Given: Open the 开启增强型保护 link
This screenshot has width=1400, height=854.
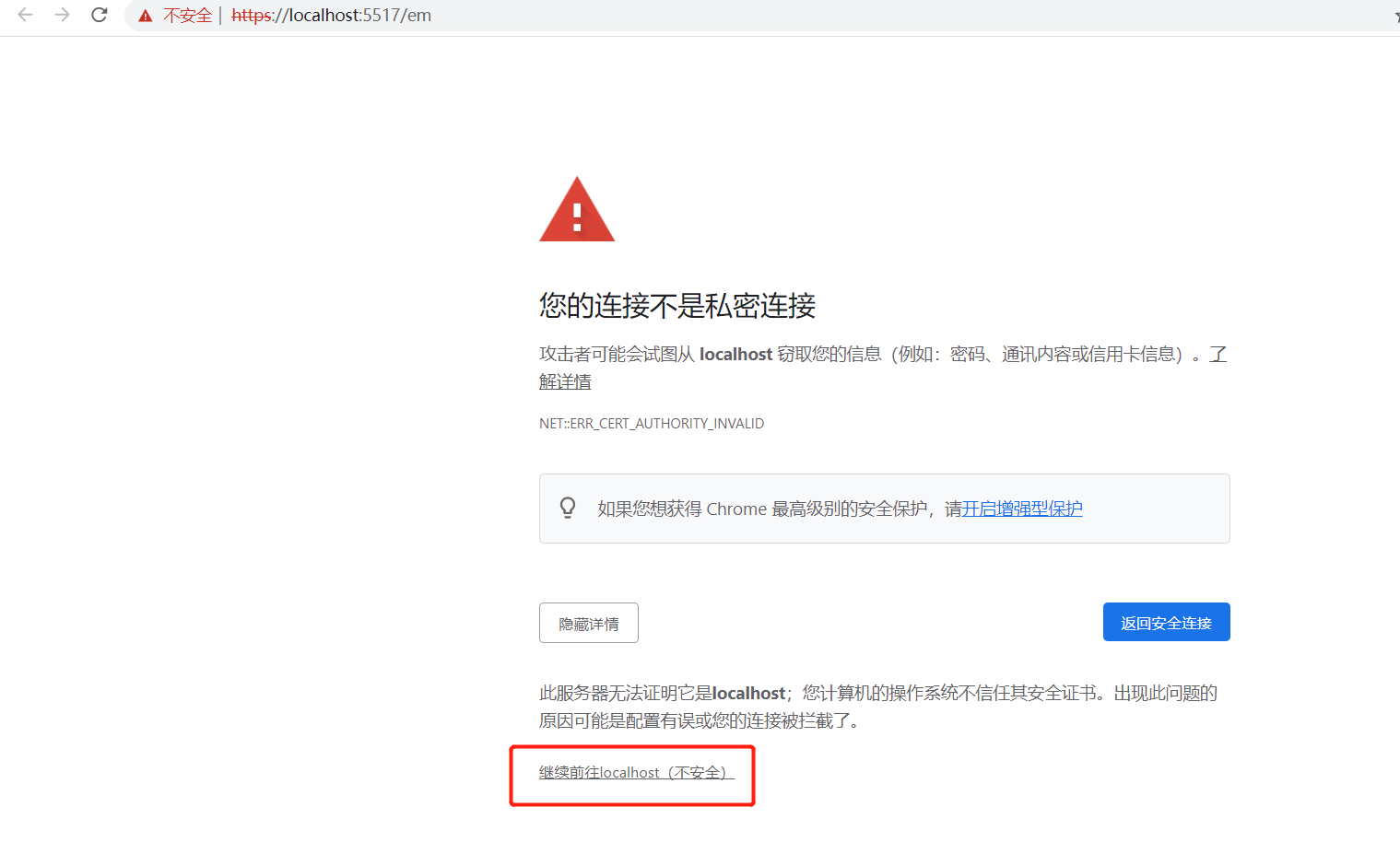Looking at the screenshot, I should pos(1022,508).
